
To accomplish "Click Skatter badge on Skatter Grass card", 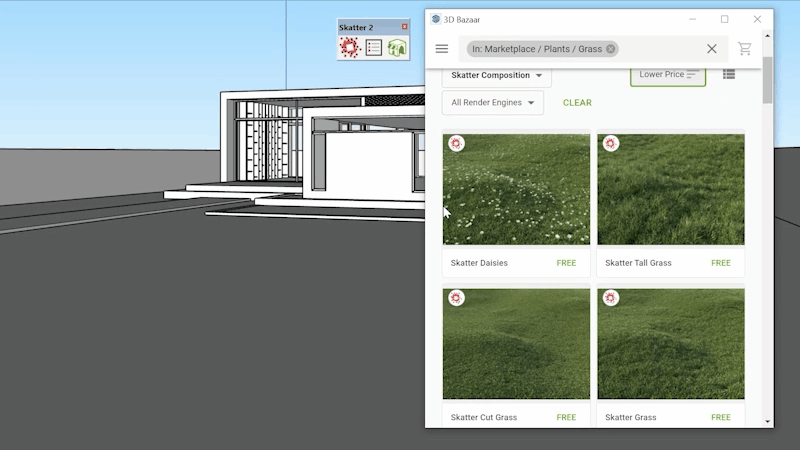I will pos(611,298).
